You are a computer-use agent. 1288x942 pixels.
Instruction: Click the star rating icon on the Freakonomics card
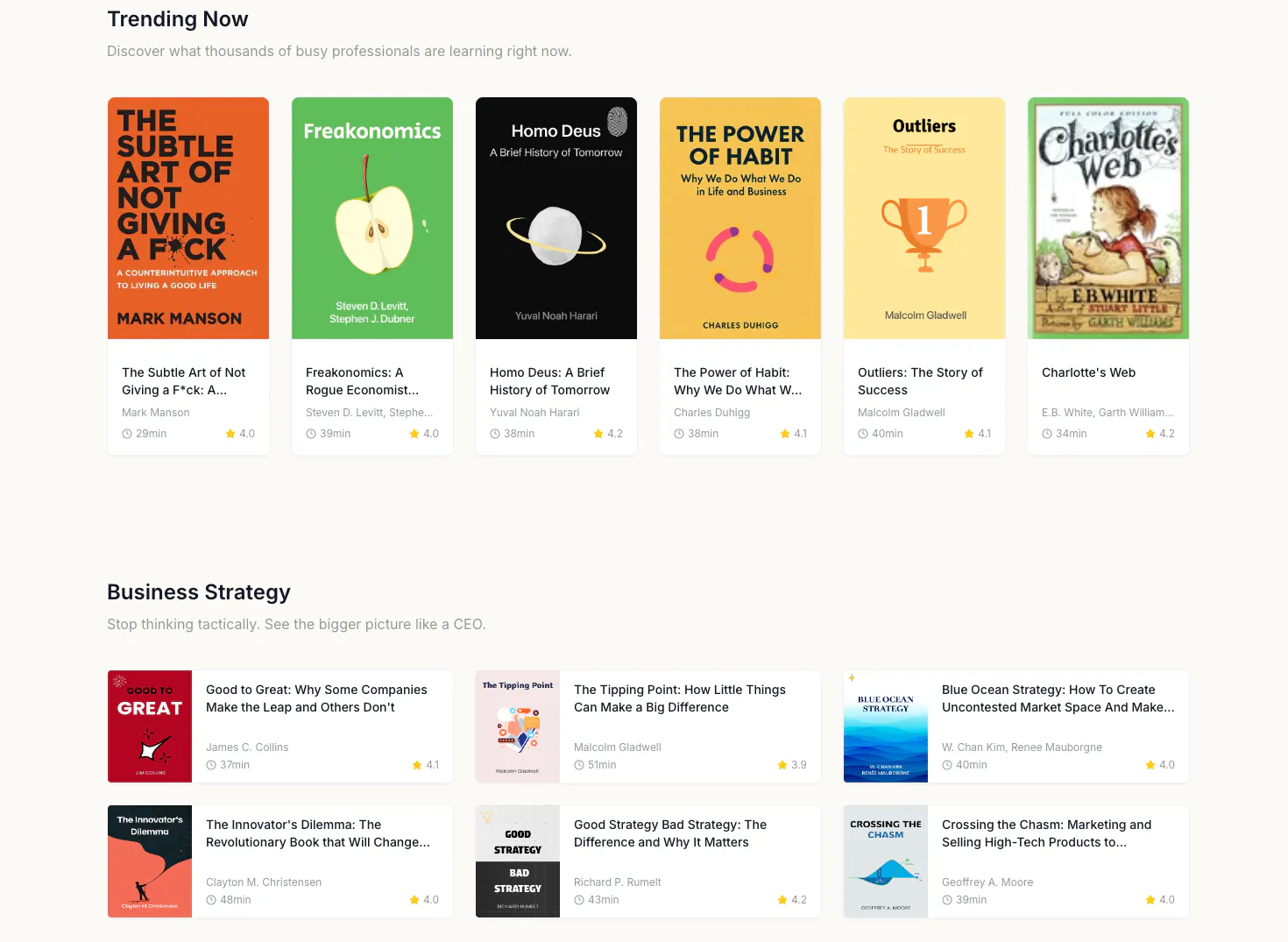click(414, 434)
